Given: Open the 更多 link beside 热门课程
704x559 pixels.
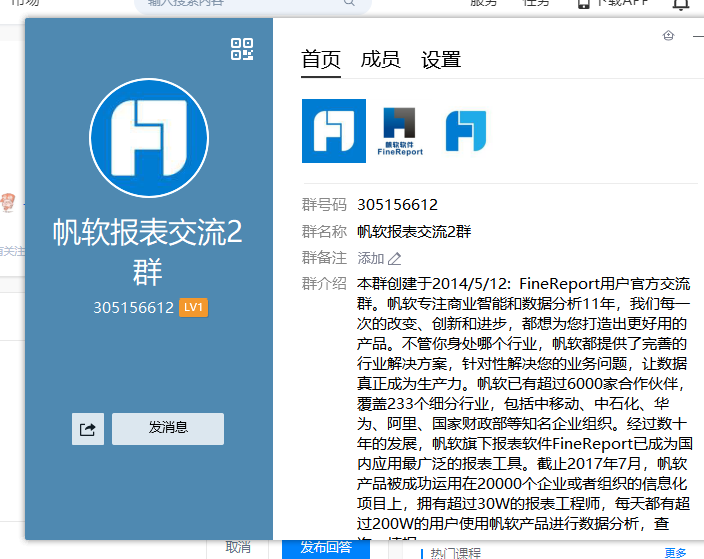Looking at the screenshot, I should [675, 553].
